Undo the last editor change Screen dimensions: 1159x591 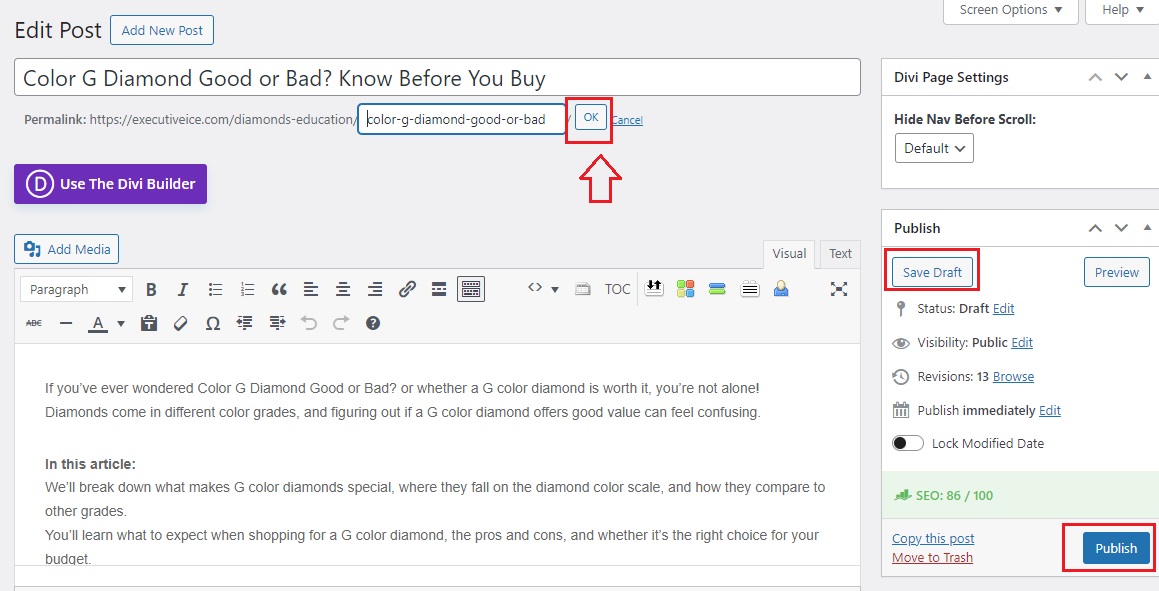click(309, 322)
